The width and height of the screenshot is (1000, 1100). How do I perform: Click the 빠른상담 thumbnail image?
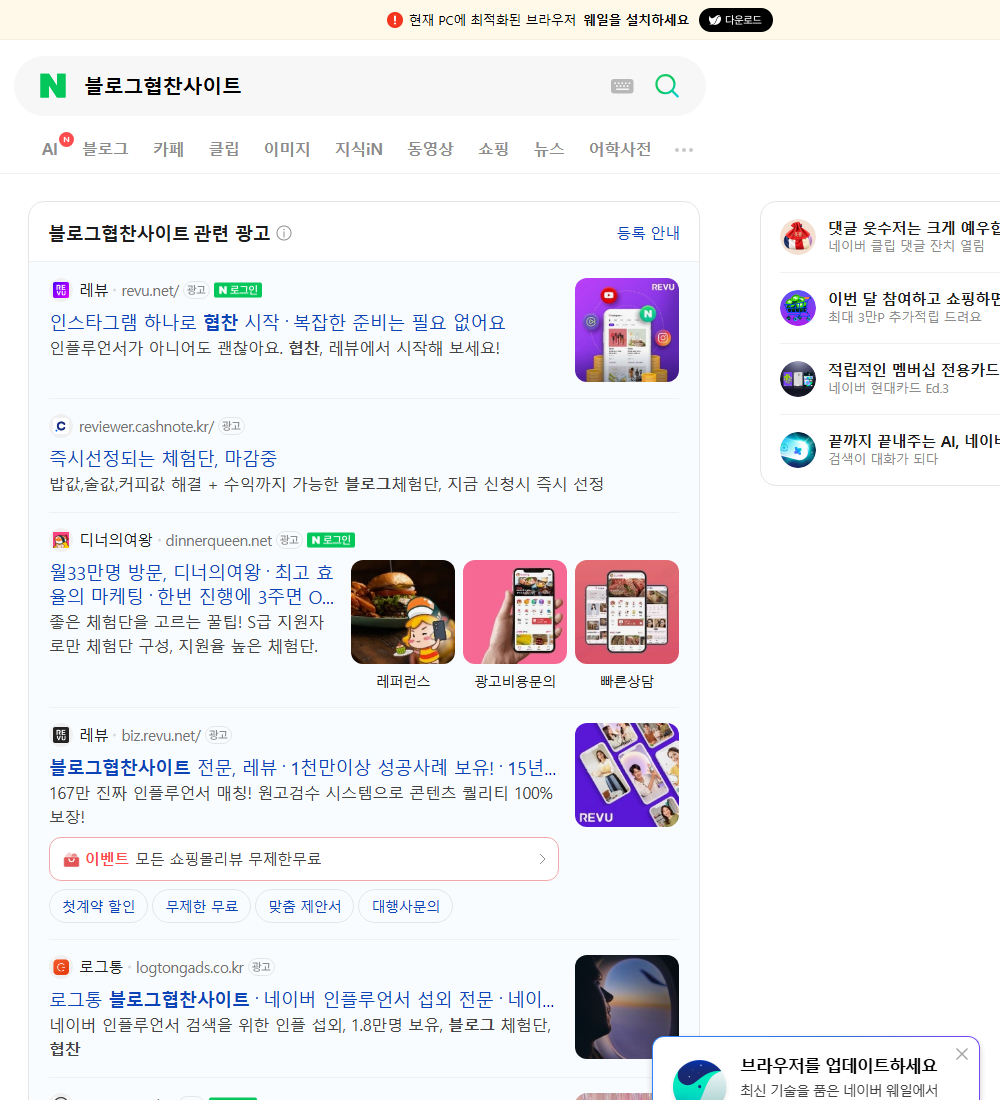pos(627,612)
